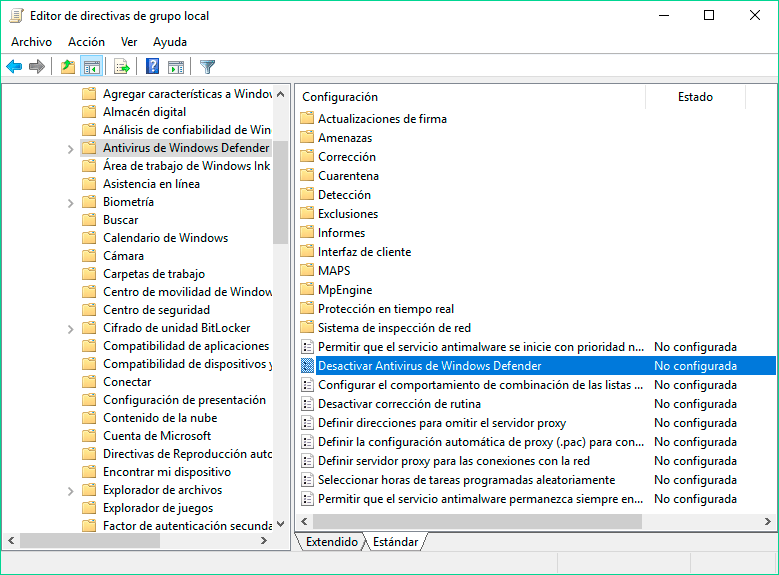Select Cuenta de Microsoft in the tree
Viewport: 779px width, 575px height.
click(x=156, y=436)
